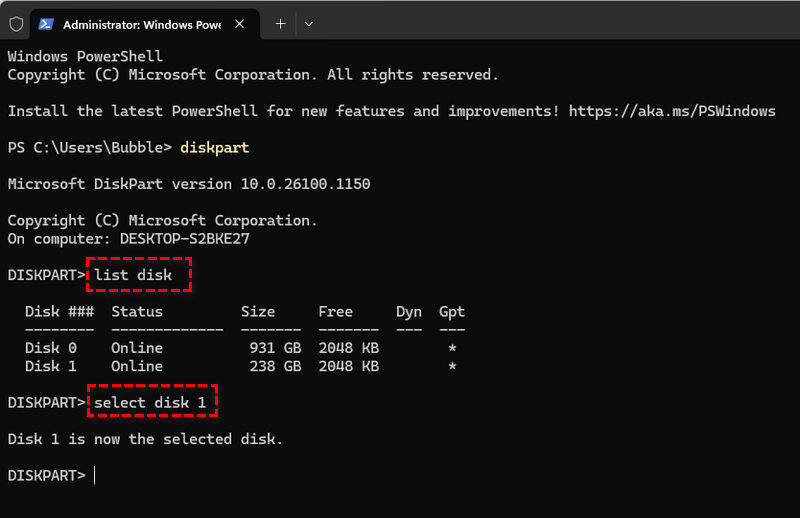Click the PowerShell icon on the tab
The image size is (800, 518).
tap(46, 23)
